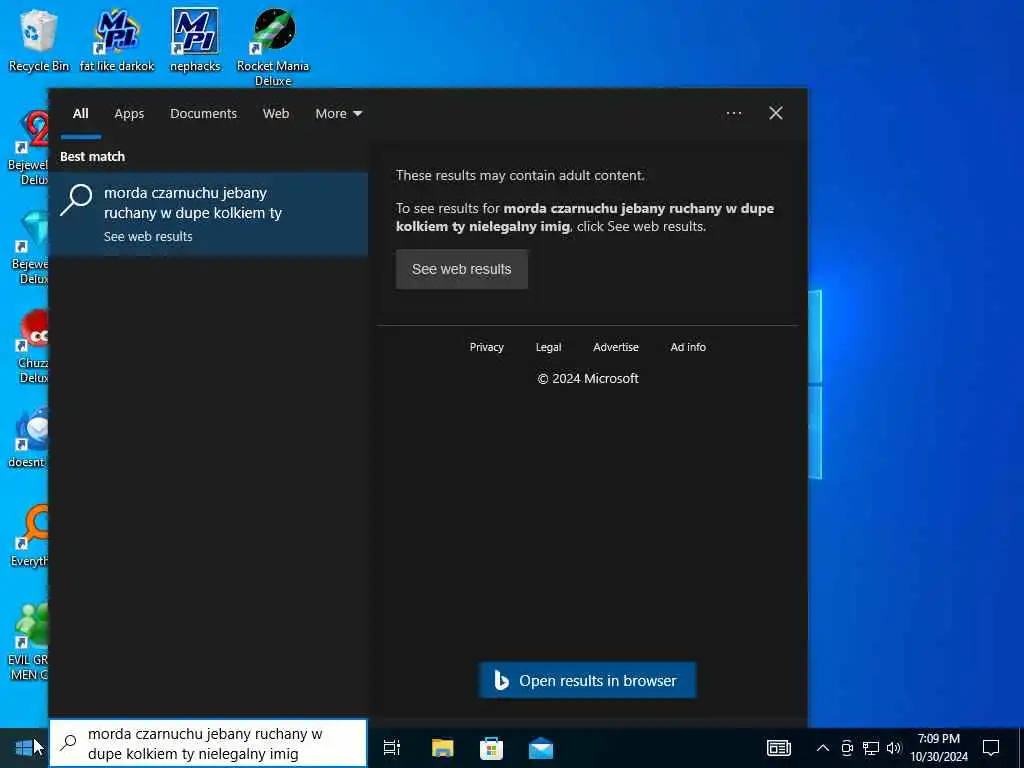The width and height of the screenshot is (1024, 768).
Task: Click the Windows Start button
Action: click(24, 748)
